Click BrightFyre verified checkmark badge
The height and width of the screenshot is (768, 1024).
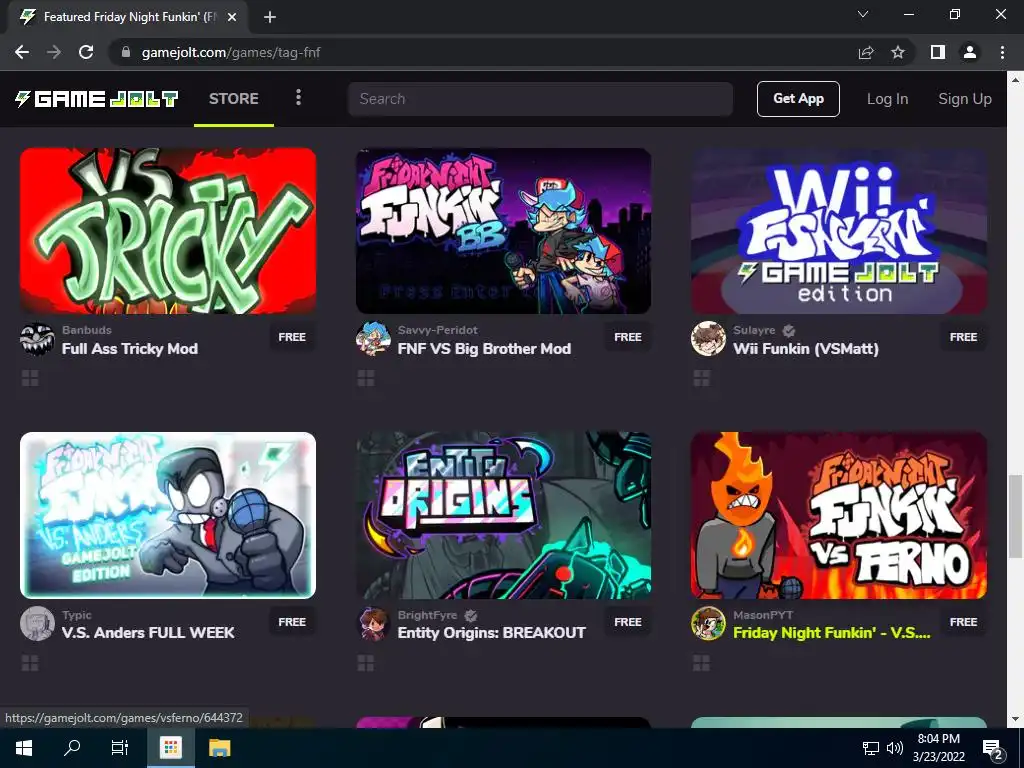pos(471,615)
